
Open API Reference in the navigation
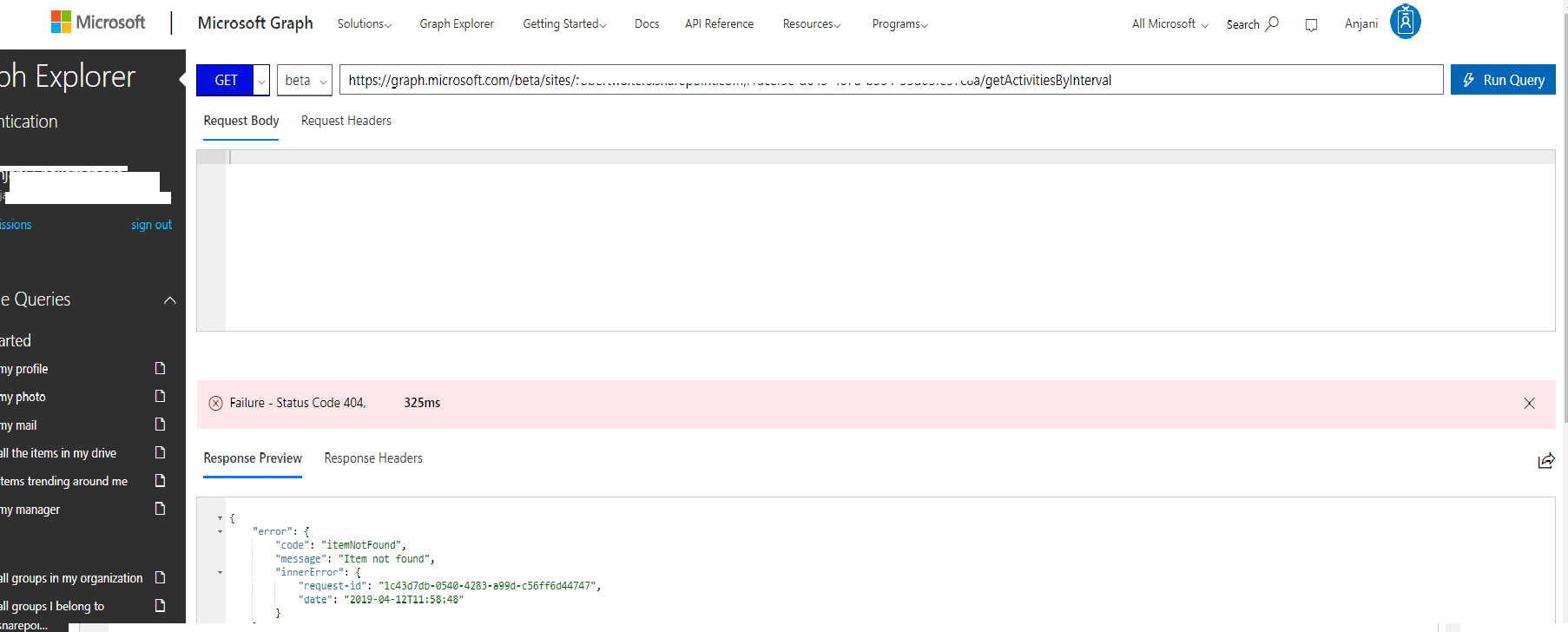click(x=719, y=24)
